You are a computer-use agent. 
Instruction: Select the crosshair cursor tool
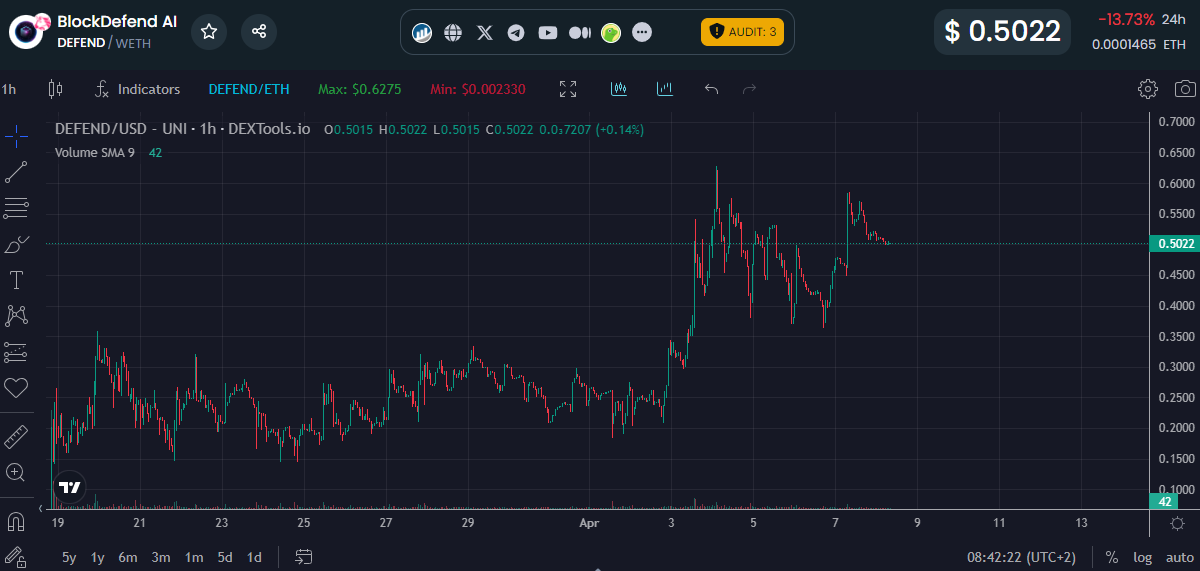16,137
